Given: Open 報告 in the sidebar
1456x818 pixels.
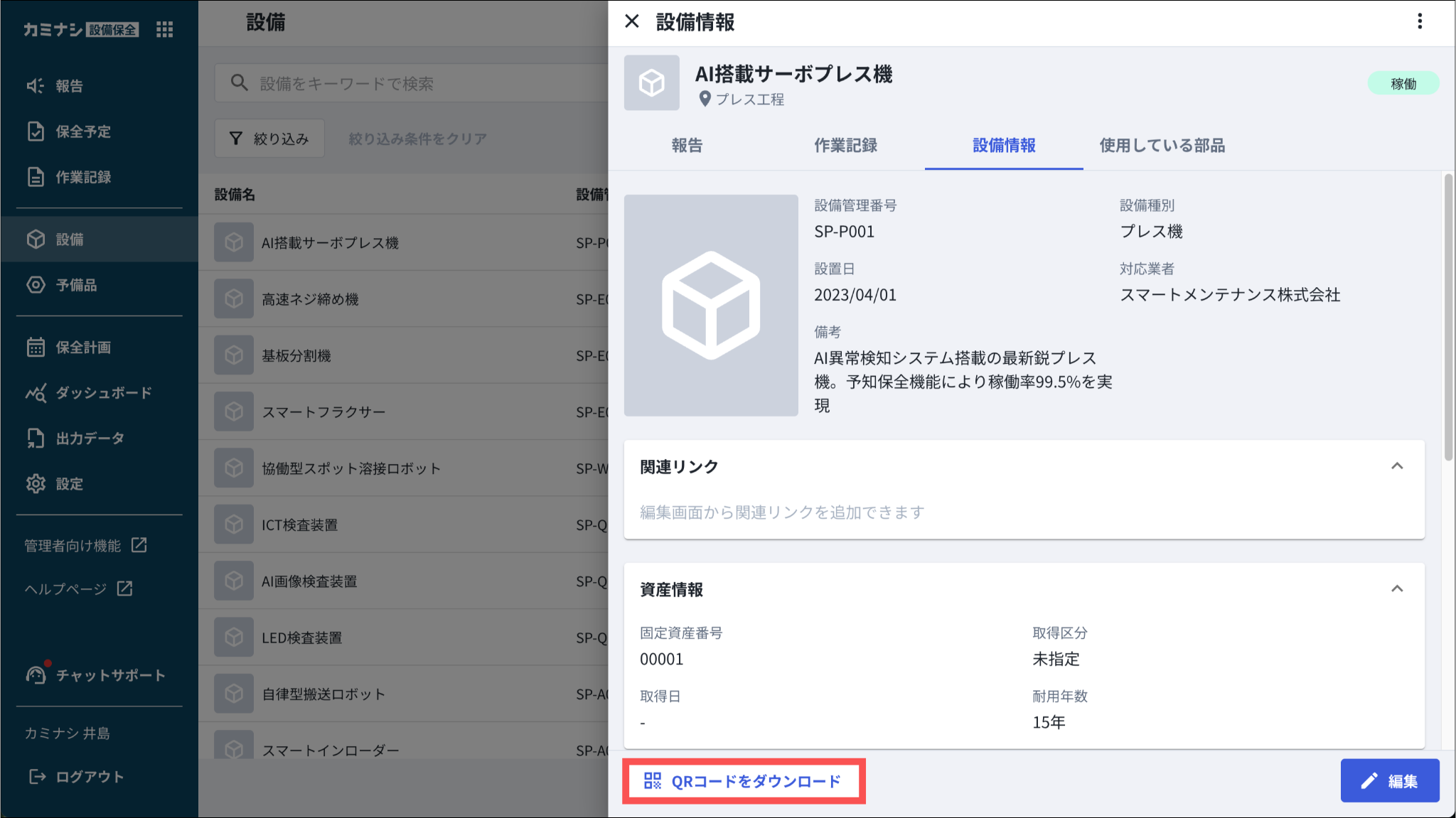Looking at the screenshot, I should (x=69, y=86).
